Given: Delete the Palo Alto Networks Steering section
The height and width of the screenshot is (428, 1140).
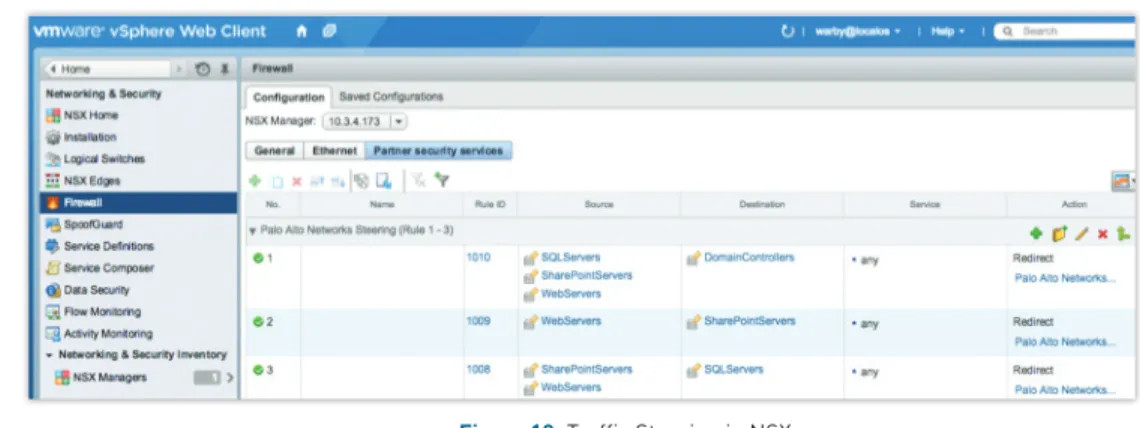Looking at the screenshot, I should point(1103,234).
